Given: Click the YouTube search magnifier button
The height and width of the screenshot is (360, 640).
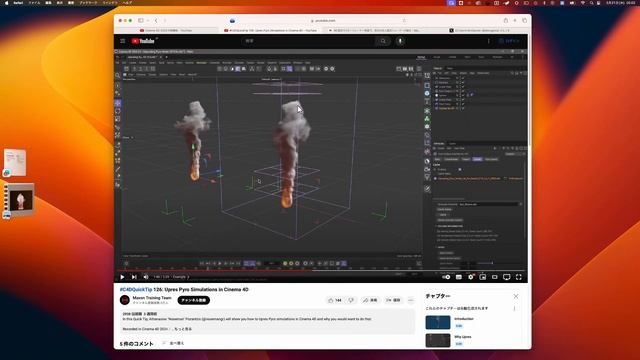Looking at the screenshot, I should point(383,41).
